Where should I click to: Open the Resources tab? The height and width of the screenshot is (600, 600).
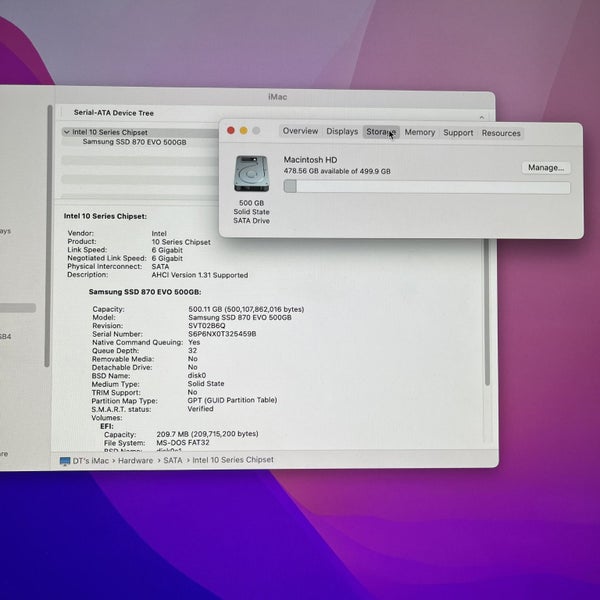tap(501, 133)
